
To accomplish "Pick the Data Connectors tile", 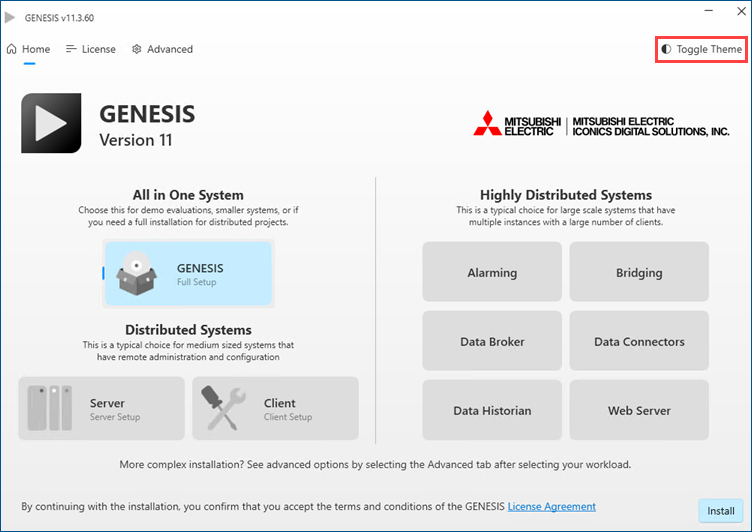I will (639, 341).
